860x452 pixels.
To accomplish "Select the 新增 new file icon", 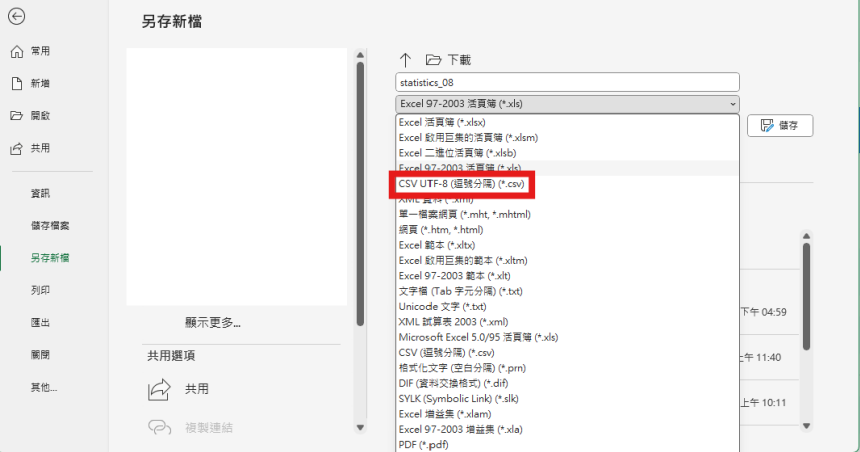I will [17, 83].
